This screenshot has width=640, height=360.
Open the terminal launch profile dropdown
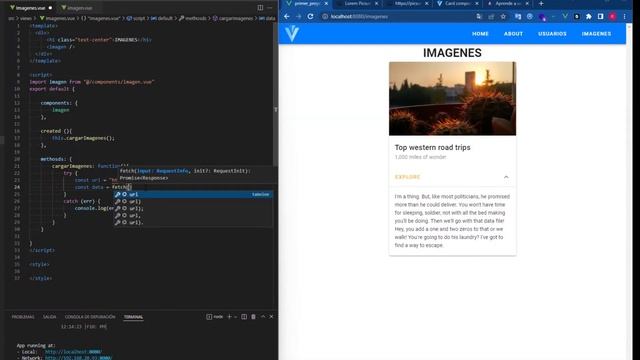point(236,317)
